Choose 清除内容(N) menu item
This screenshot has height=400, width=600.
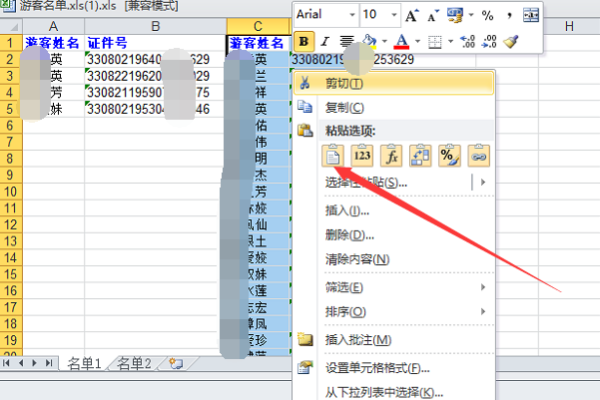point(393,260)
